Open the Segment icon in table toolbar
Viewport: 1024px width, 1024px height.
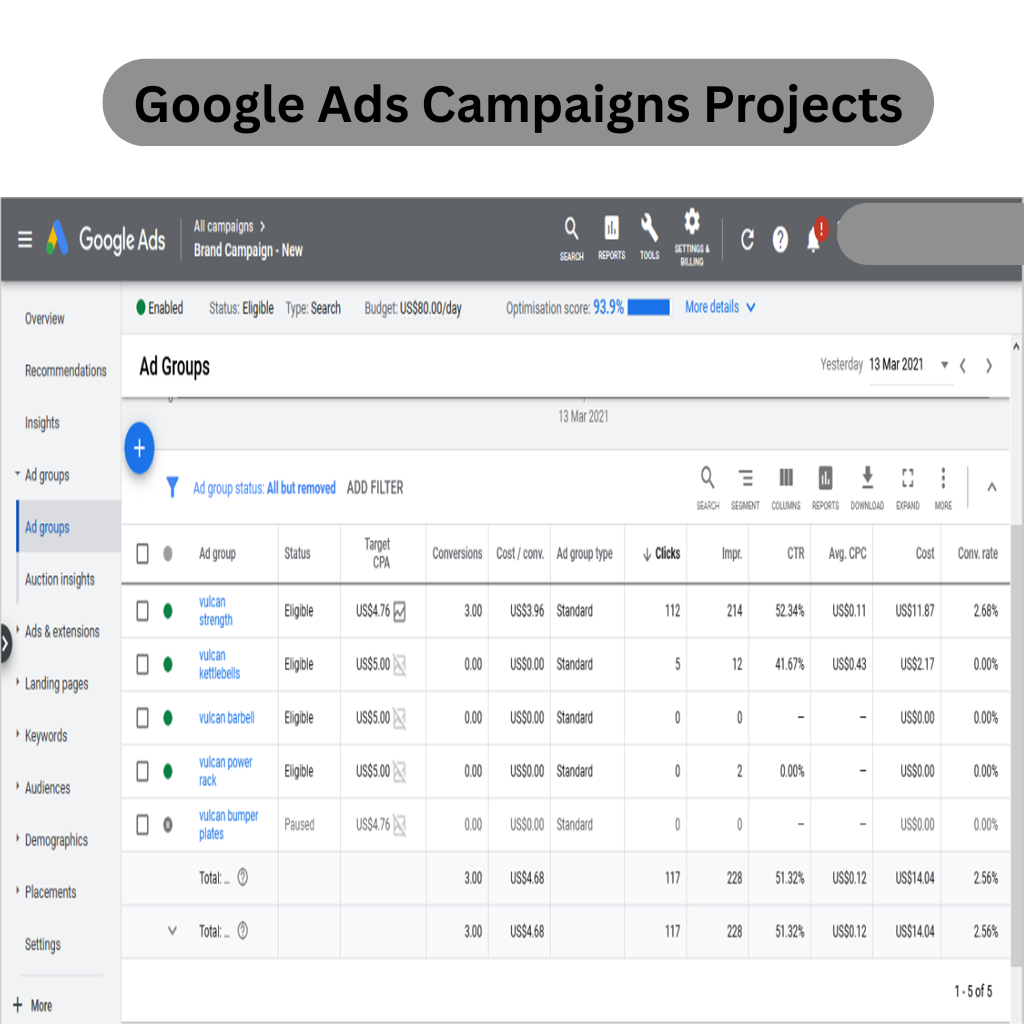coord(745,488)
